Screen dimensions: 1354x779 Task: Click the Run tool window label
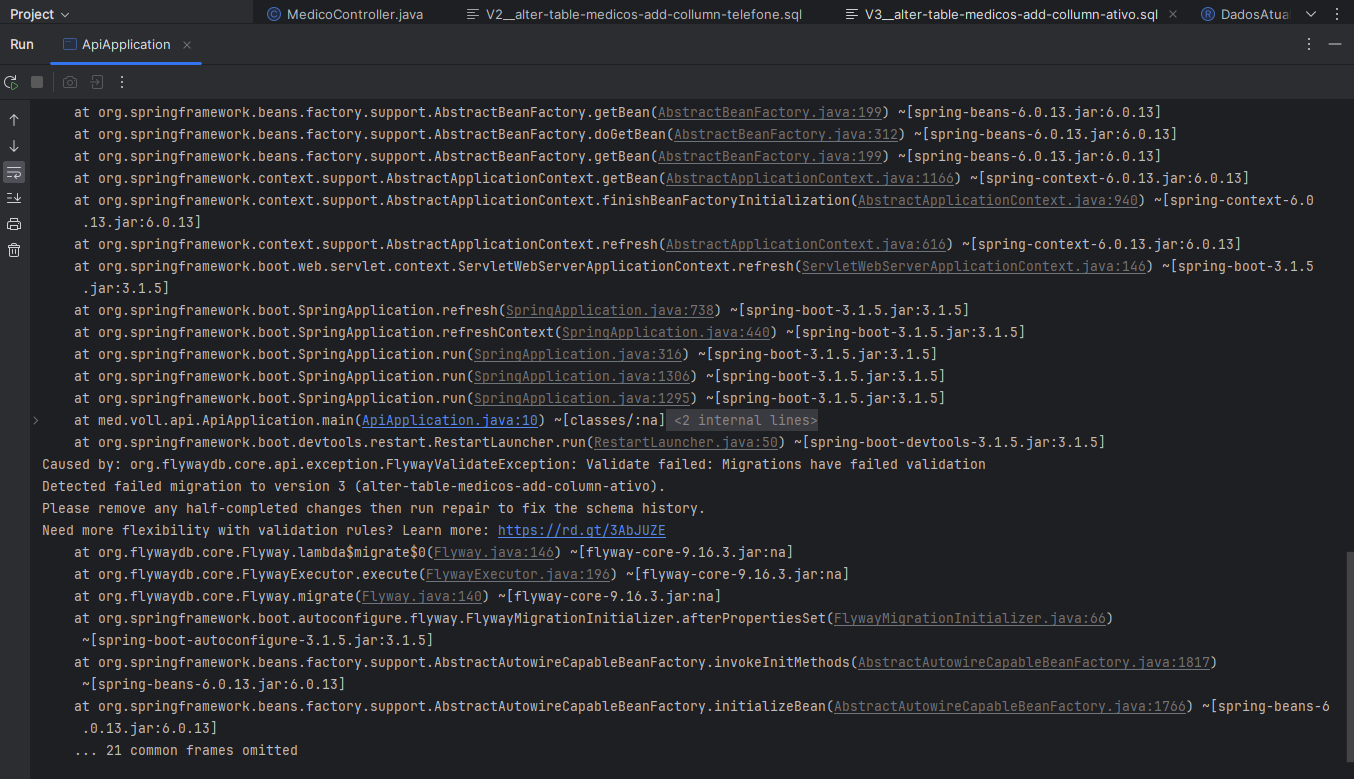(x=22, y=45)
